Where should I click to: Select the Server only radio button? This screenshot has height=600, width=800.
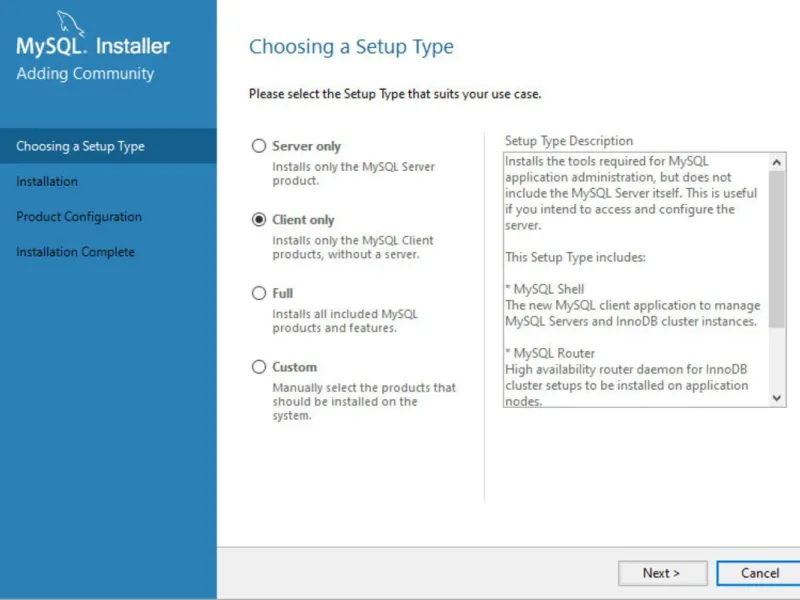(x=259, y=146)
